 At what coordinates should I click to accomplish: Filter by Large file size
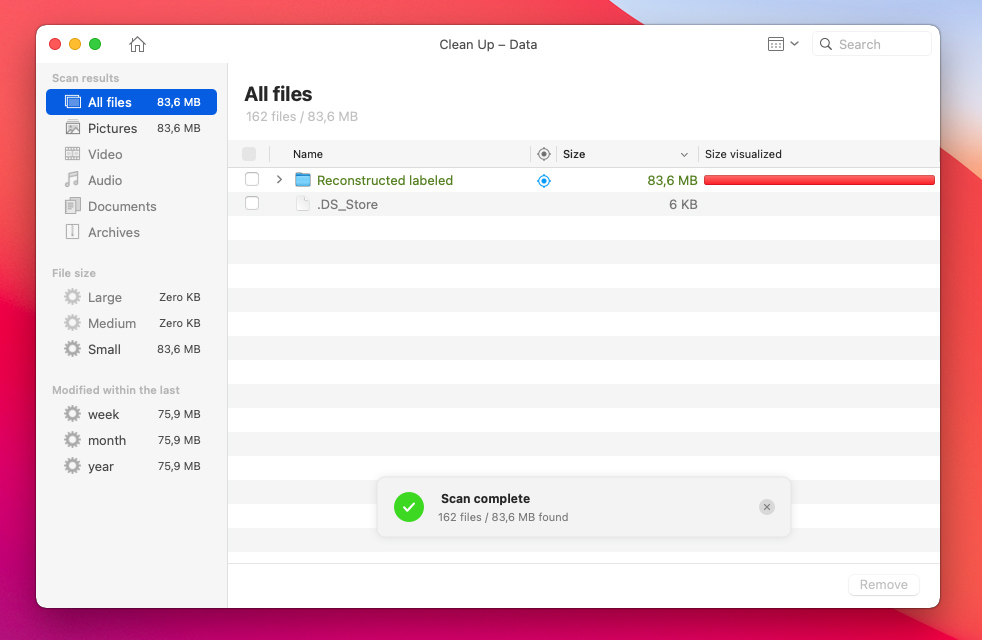[132, 297]
